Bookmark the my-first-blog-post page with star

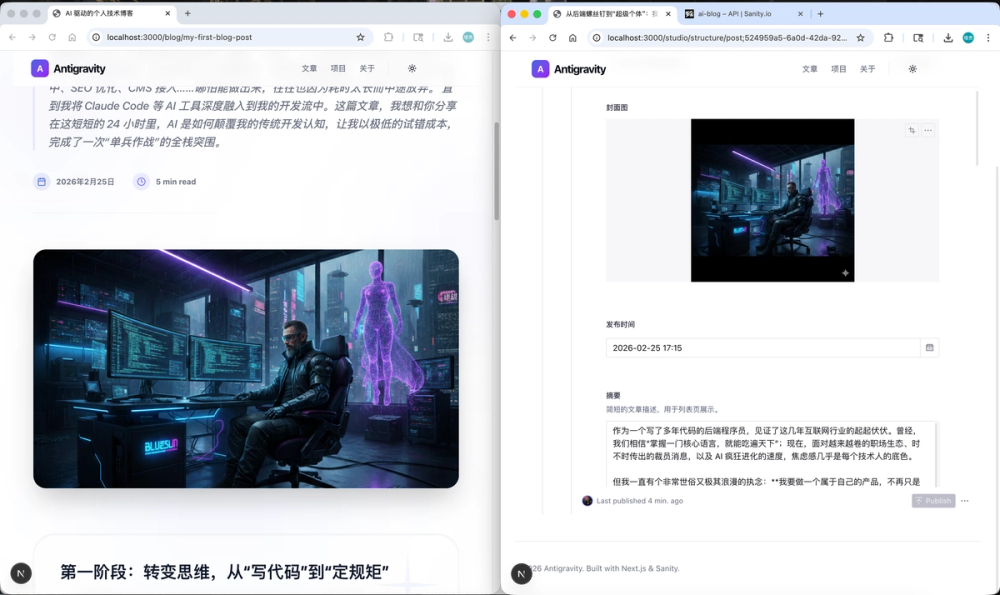360,37
